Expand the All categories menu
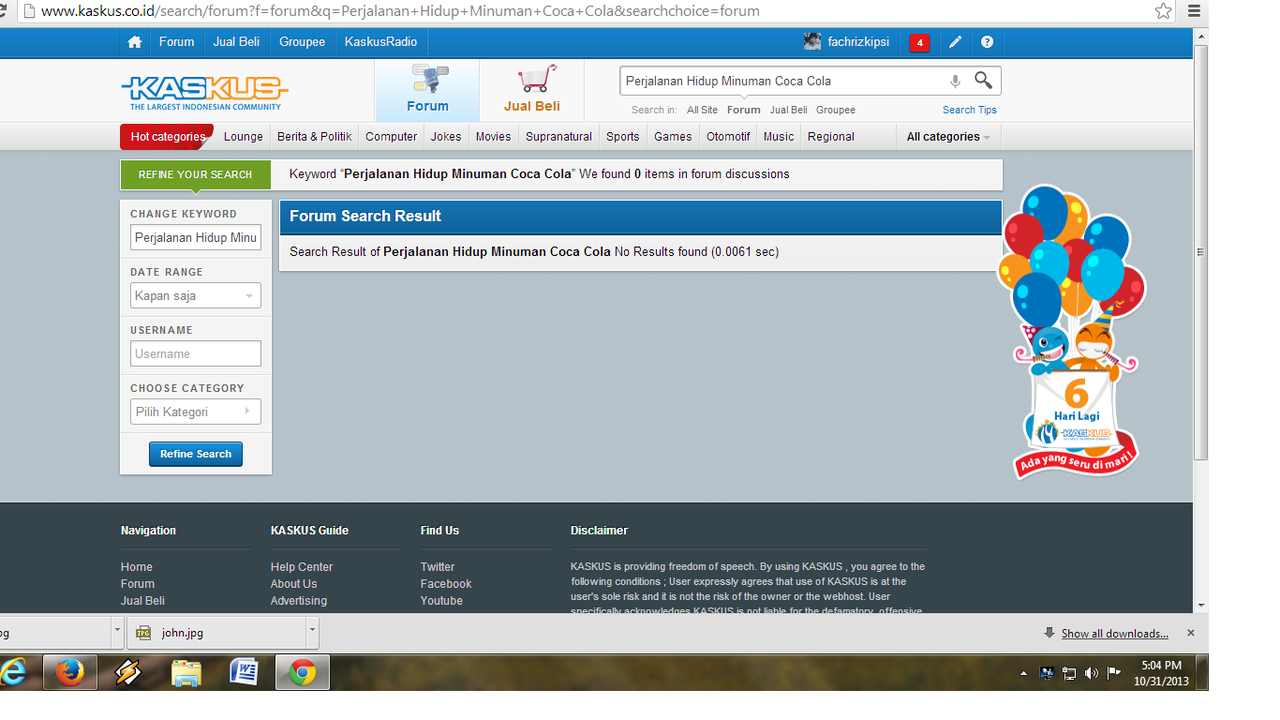This screenshot has width=1280, height=720. coord(948,137)
